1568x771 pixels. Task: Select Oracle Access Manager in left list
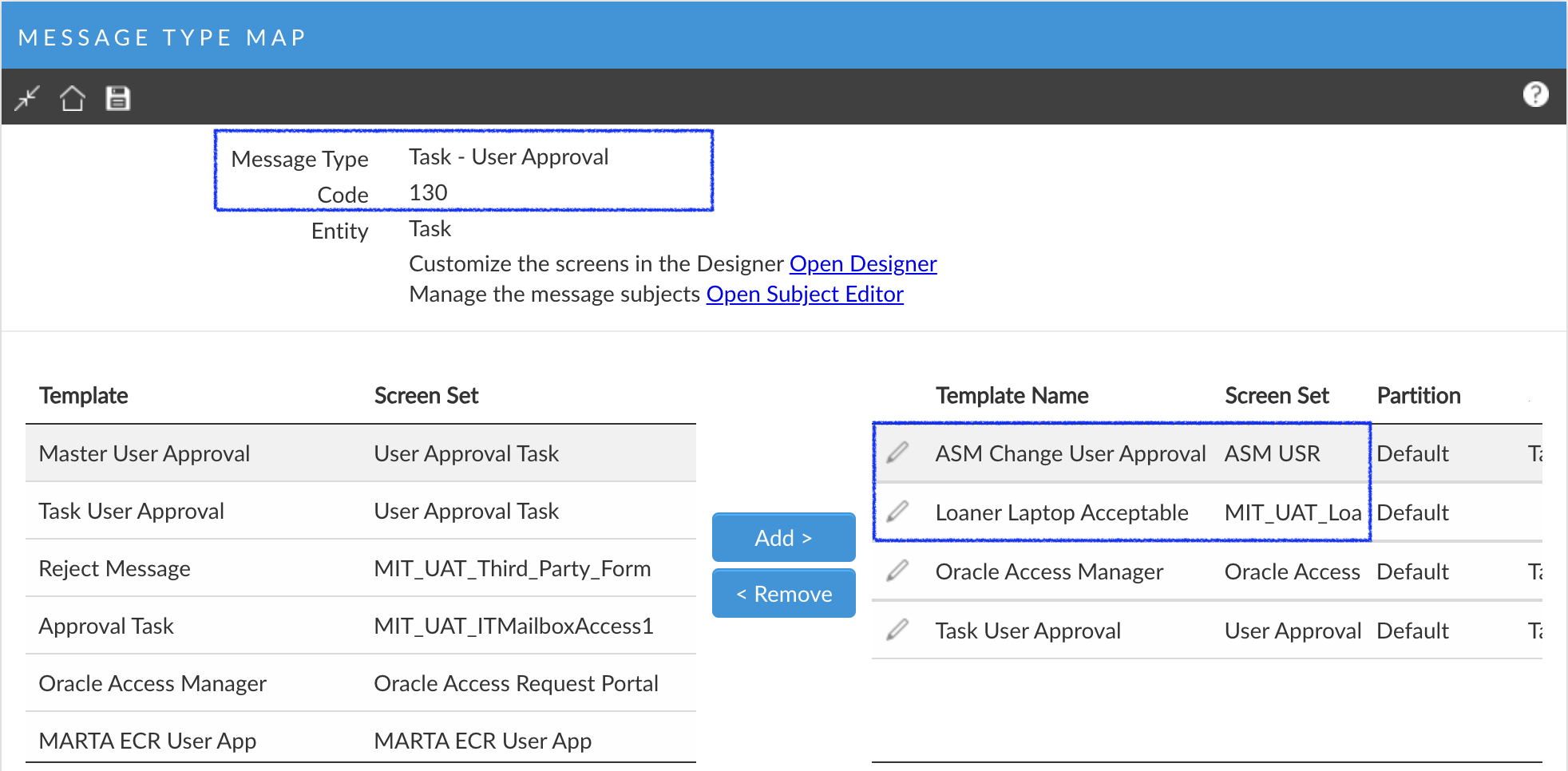[x=152, y=683]
